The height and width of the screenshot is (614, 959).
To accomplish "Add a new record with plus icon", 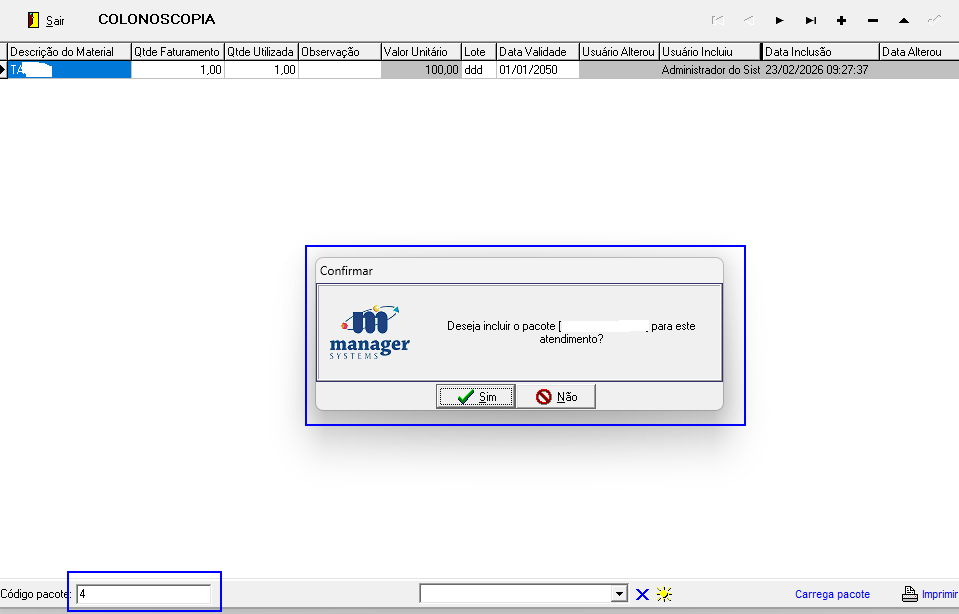I will pyautogui.click(x=842, y=20).
